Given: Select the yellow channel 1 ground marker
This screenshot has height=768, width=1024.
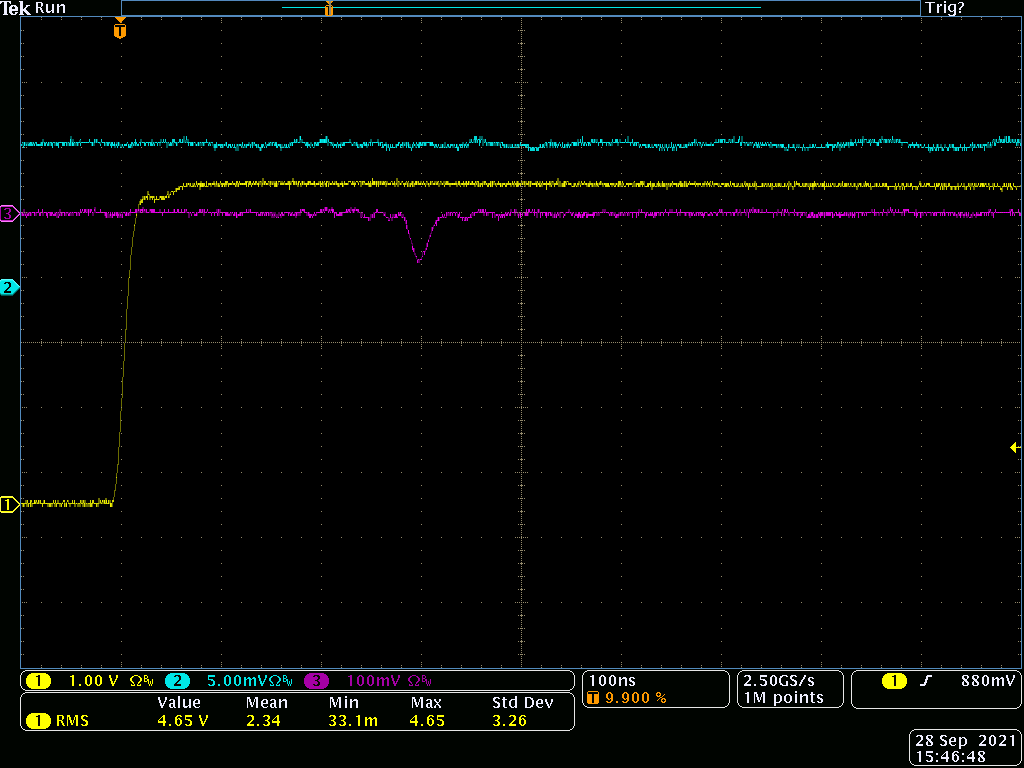Looking at the screenshot, I should click(9, 504).
